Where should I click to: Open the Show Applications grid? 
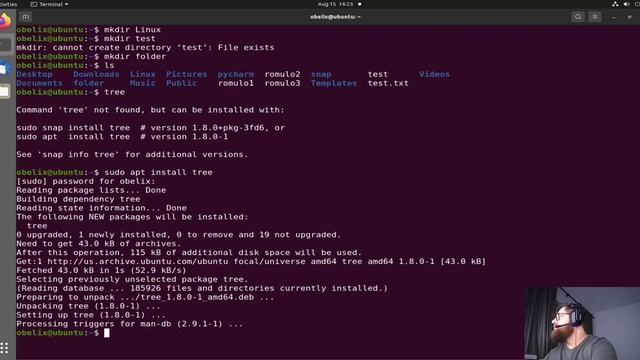(4, 348)
